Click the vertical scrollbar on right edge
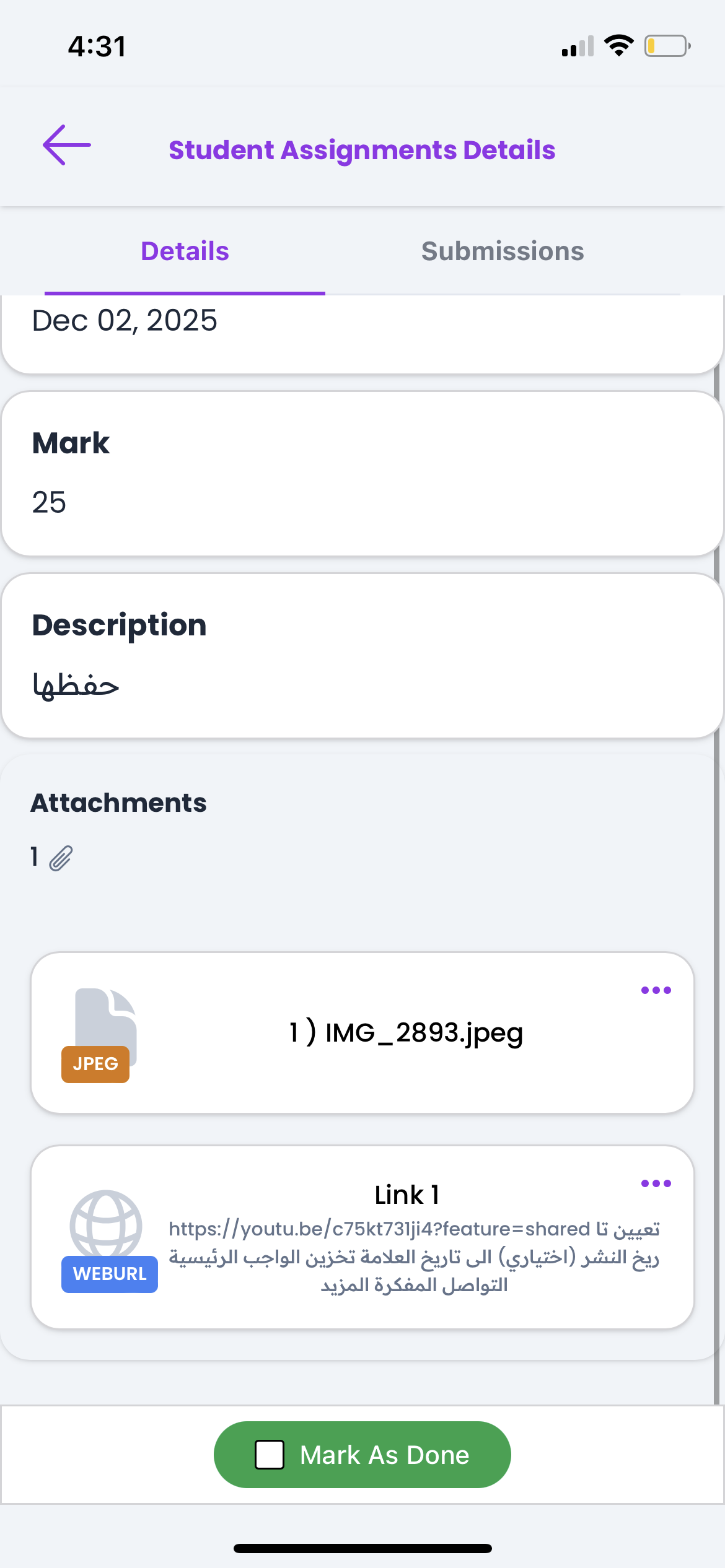Image resolution: width=725 pixels, height=1568 pixels. (716, 867)
